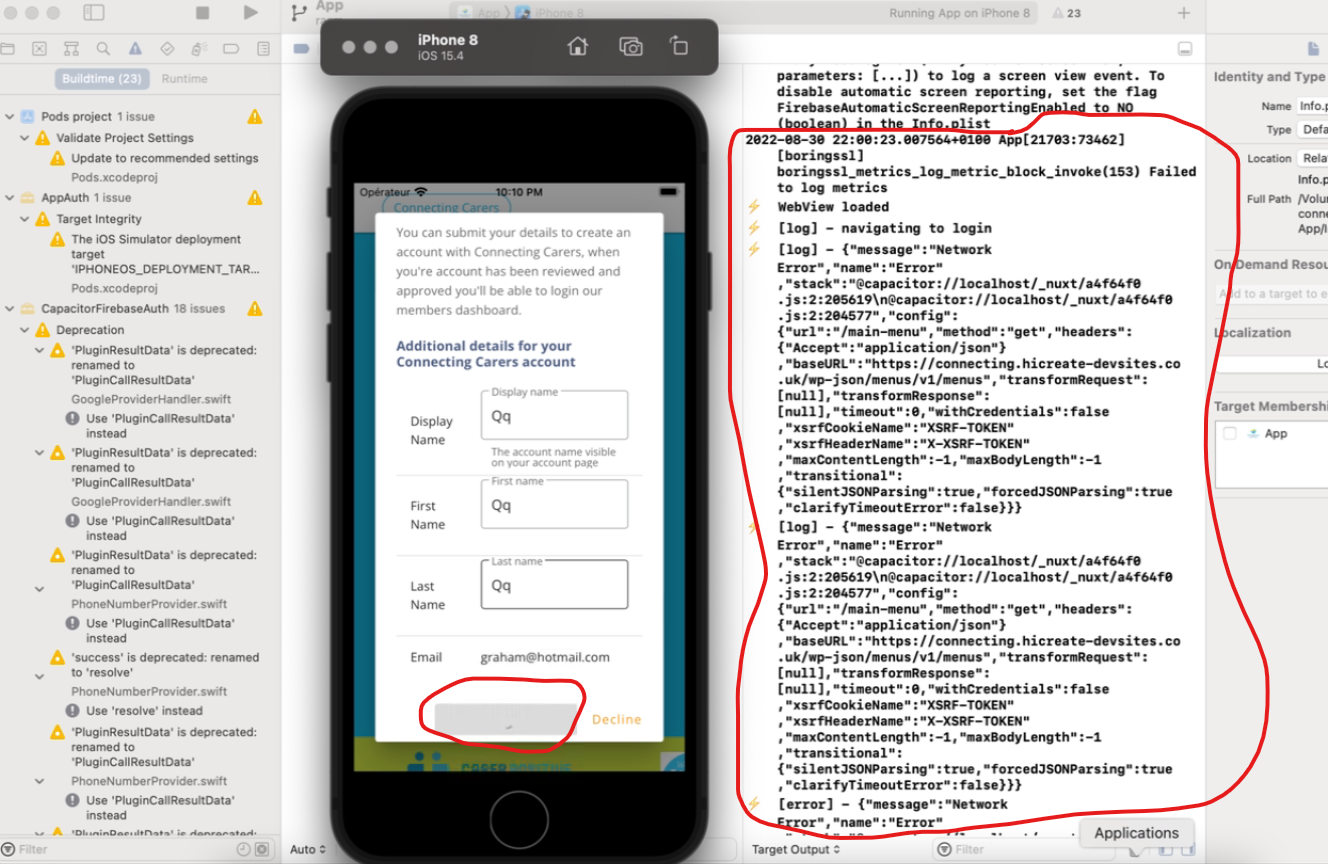Stop the running app with Stop button
This screenshot has width=1328, height=864.
click(x=203, y=13)
